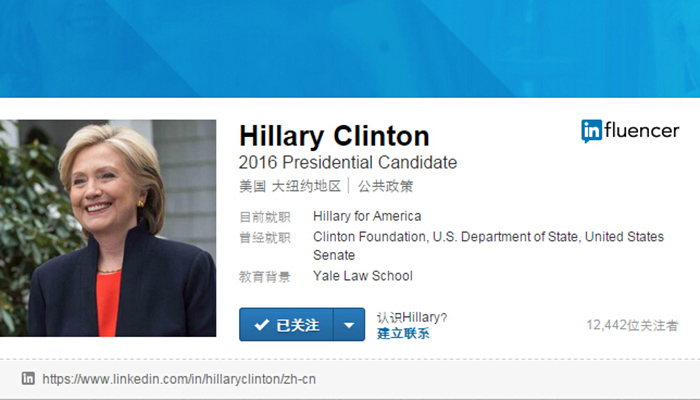The height and width of the screenshot is (400, 700).
Task: Click the small LinkedIn icon beside the URL
Action: coord(28,379)
